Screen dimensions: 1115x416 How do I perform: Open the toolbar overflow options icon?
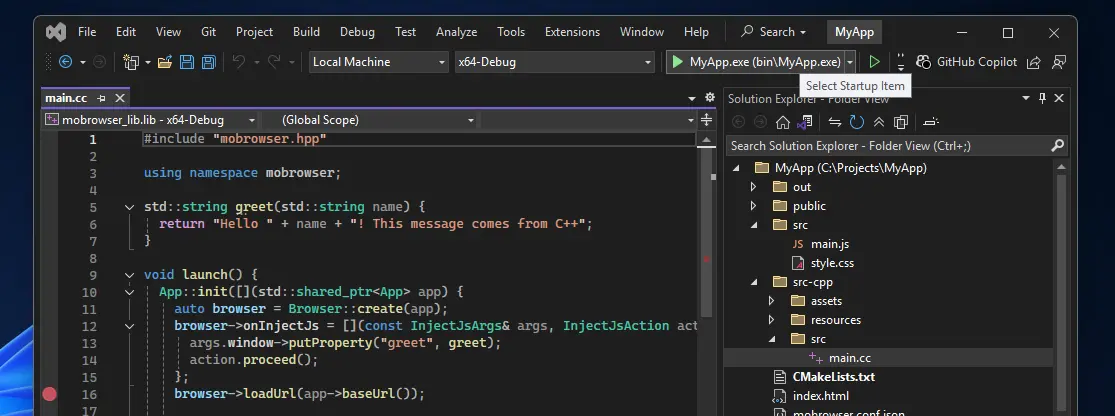tap(901, 62)
